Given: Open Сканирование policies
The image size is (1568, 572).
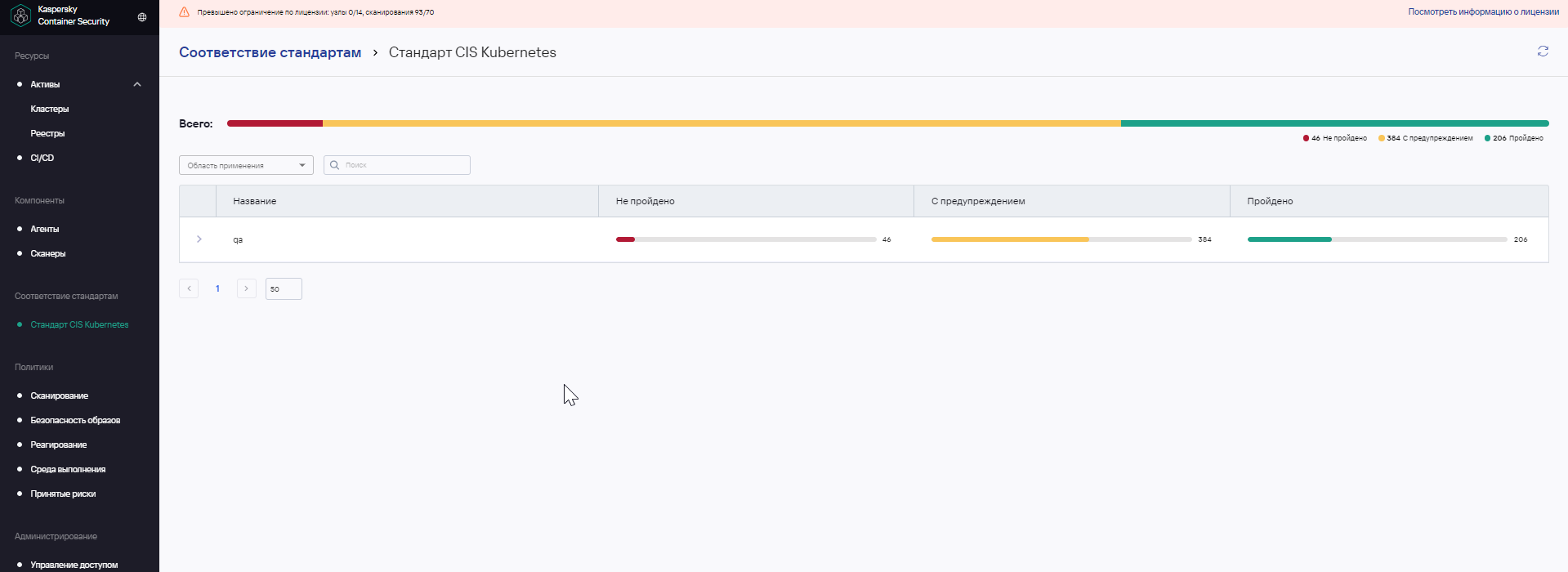Looking at the screenshot, I should coord(59,395).
